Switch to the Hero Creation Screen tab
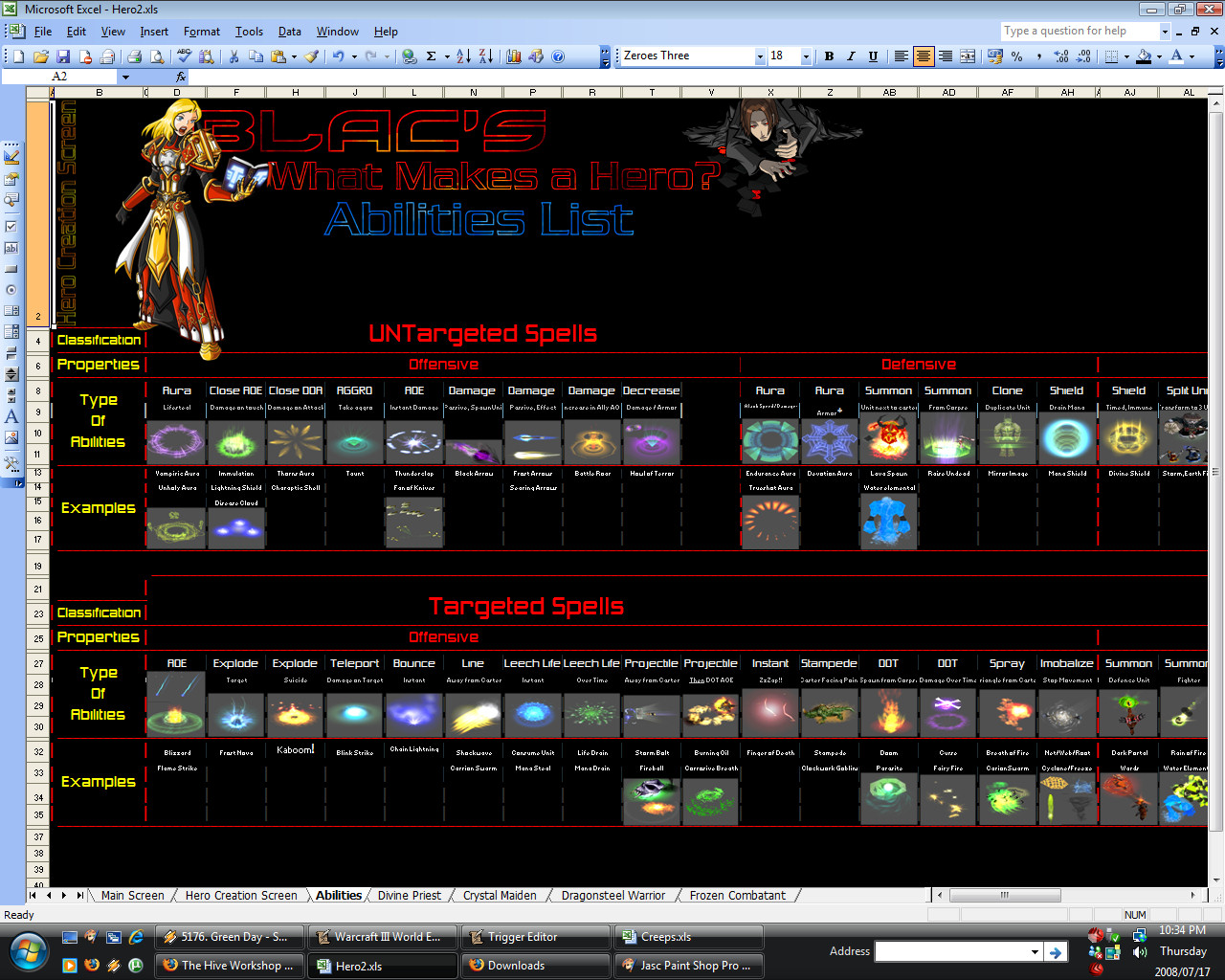This screenshot has width=1225, height=980. [x=241, y=896]
